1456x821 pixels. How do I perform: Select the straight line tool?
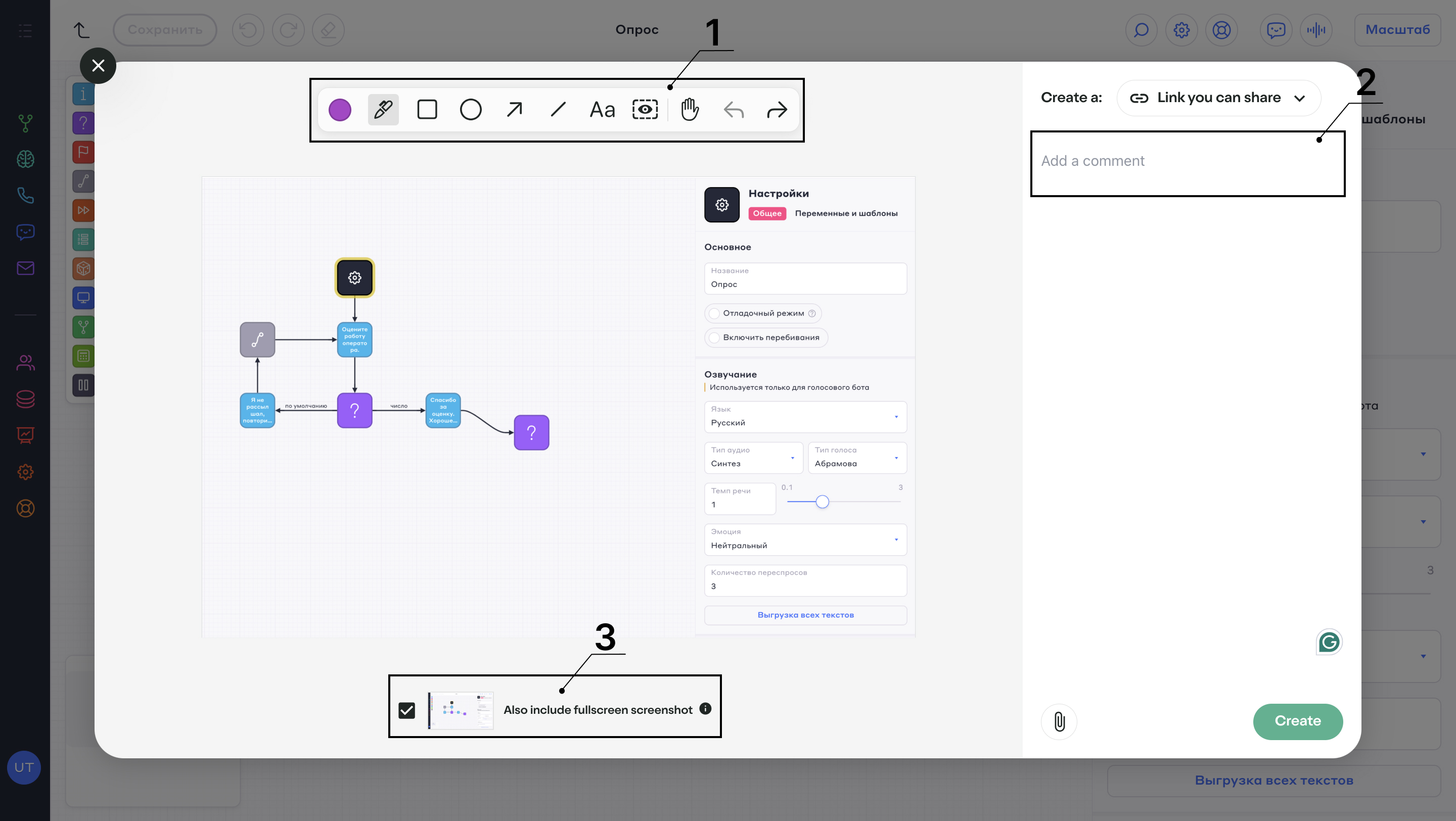point(558,110)
